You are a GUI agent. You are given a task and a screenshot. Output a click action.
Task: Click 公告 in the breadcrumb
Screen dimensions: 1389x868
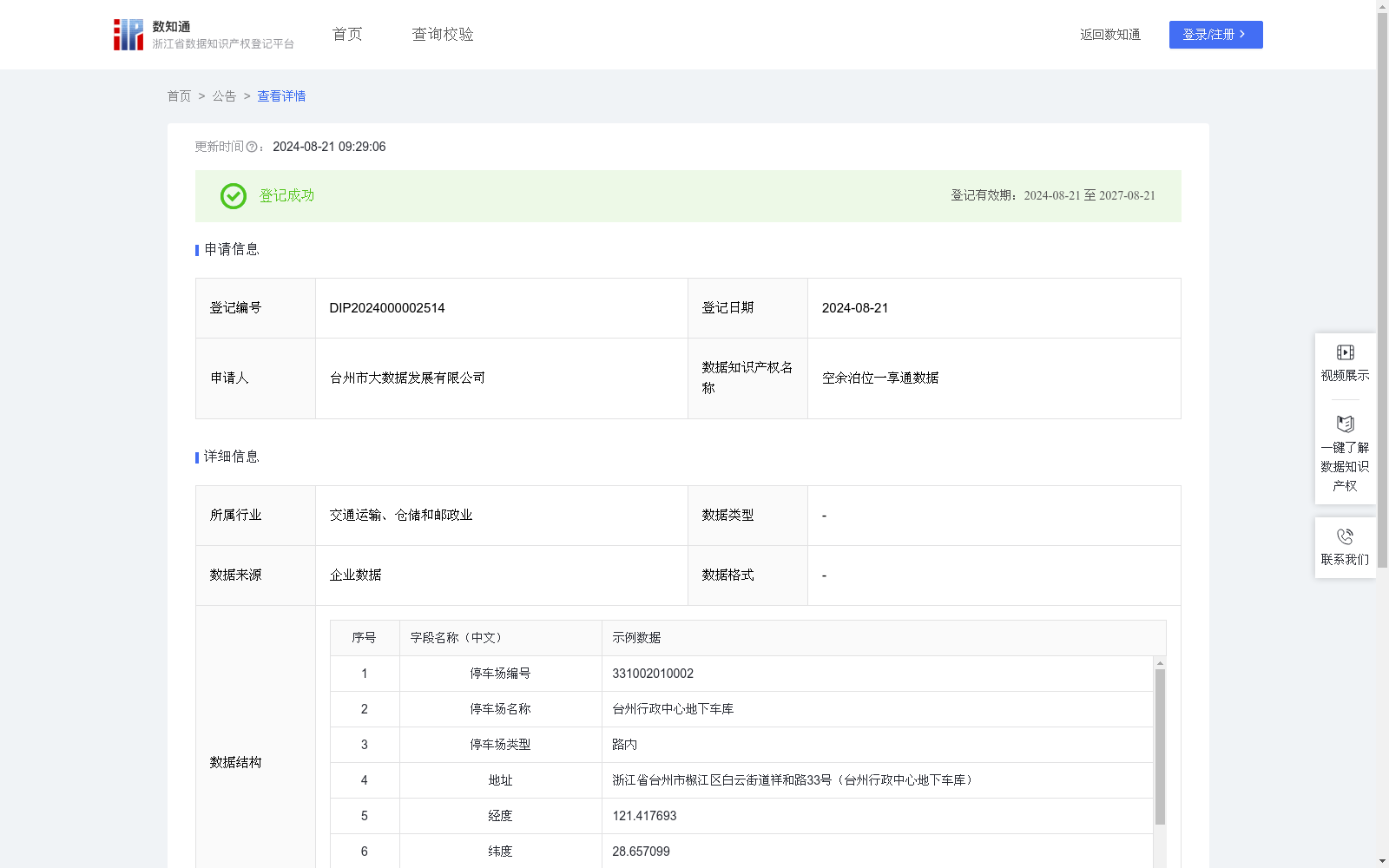coord(224,96)
